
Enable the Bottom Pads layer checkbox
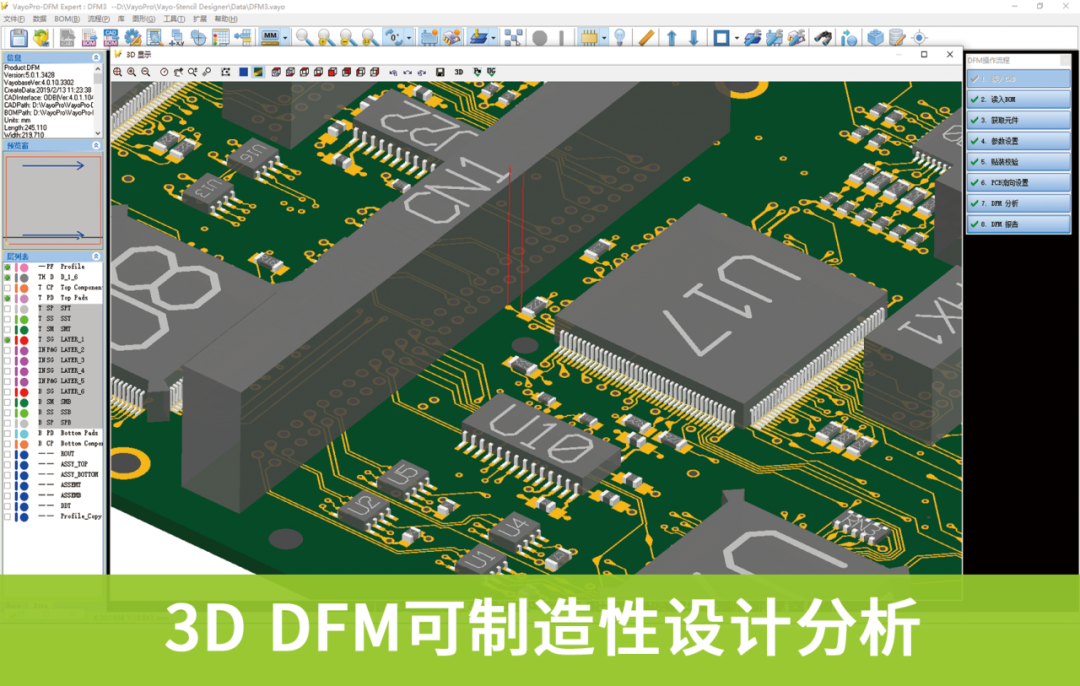coord(8,434)
